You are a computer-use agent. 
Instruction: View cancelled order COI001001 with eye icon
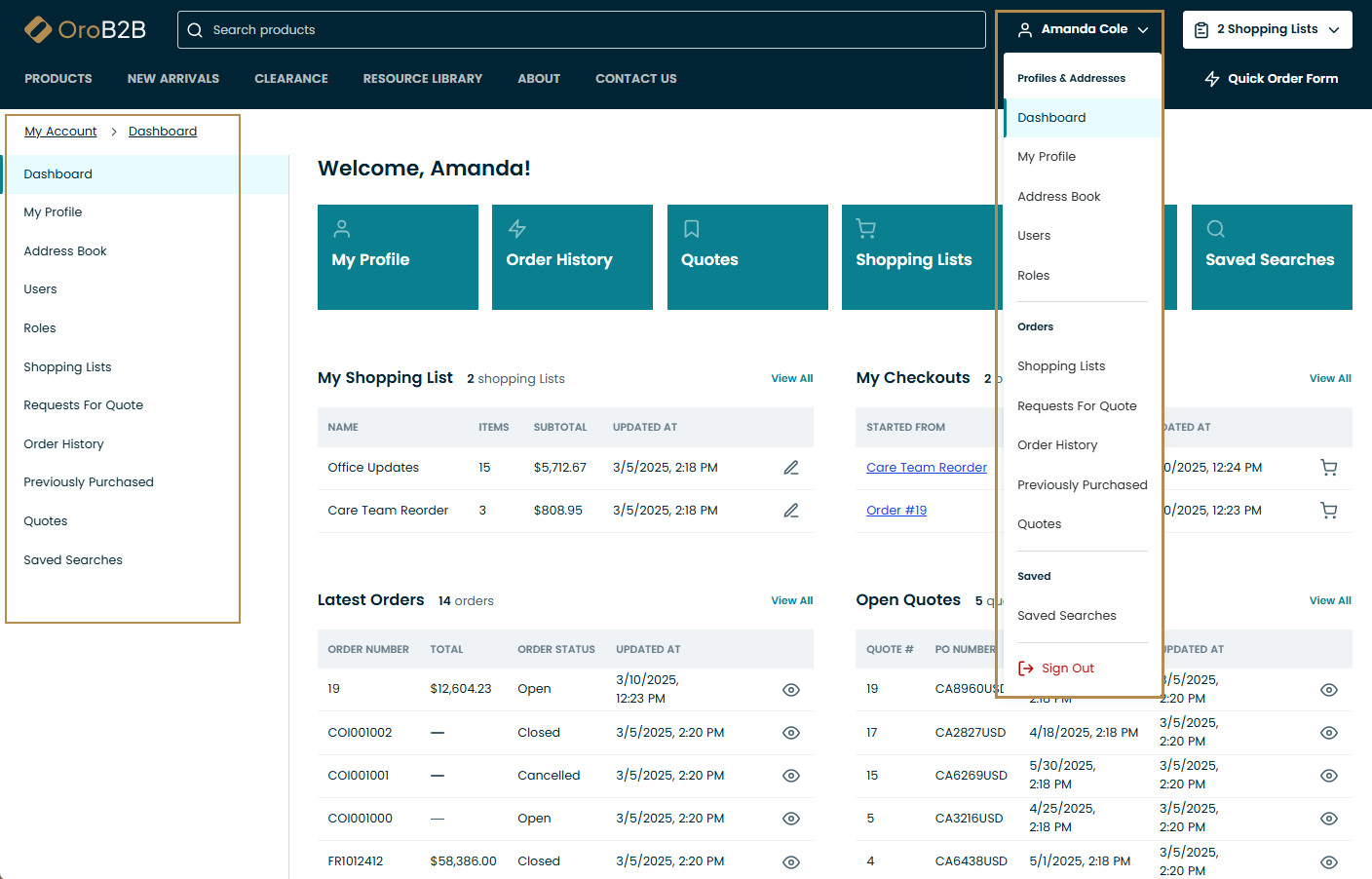(x=790, y=776)
